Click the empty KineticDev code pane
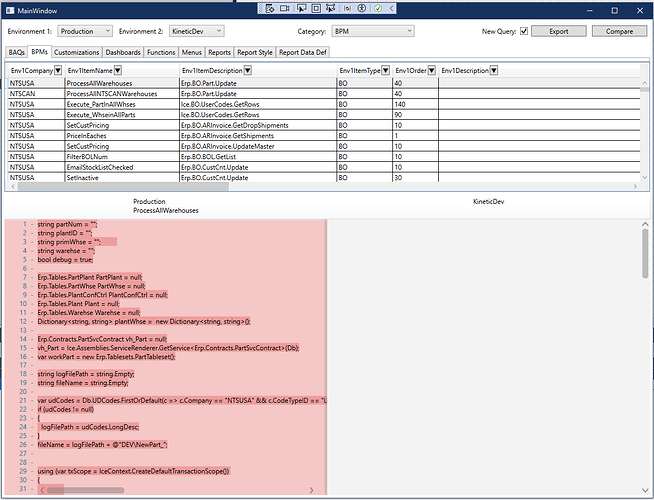The image size is (654, 500). click(x=484, y=357)
